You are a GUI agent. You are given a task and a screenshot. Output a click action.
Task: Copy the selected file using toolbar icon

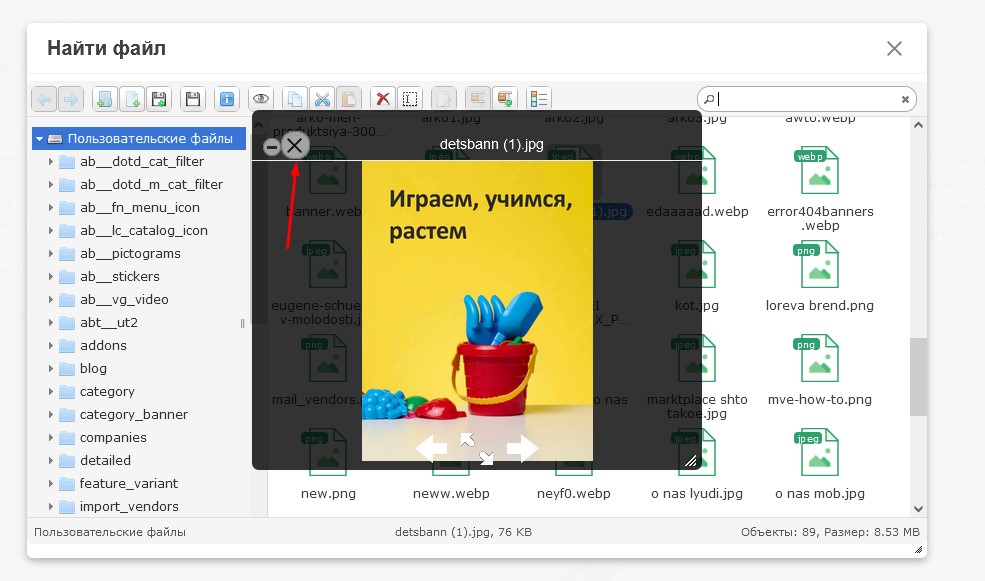[295, 99]
